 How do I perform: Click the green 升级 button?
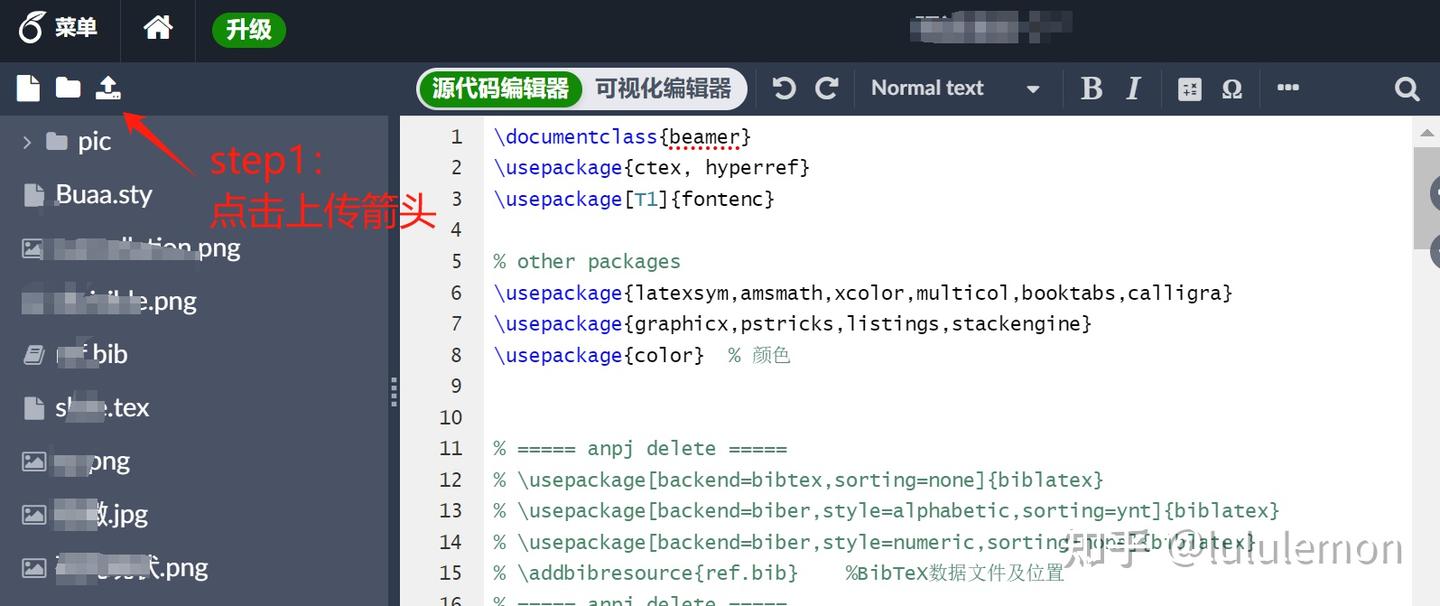[249, 29]
